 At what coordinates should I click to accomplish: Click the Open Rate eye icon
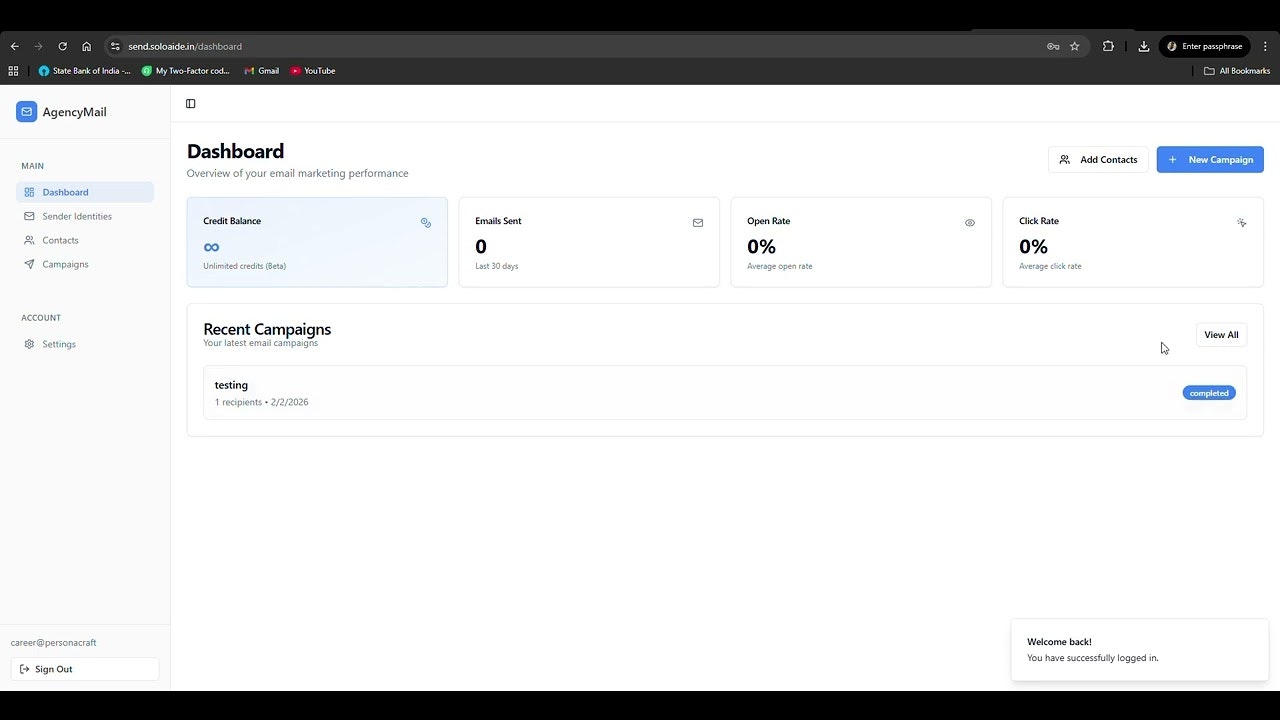970,223
